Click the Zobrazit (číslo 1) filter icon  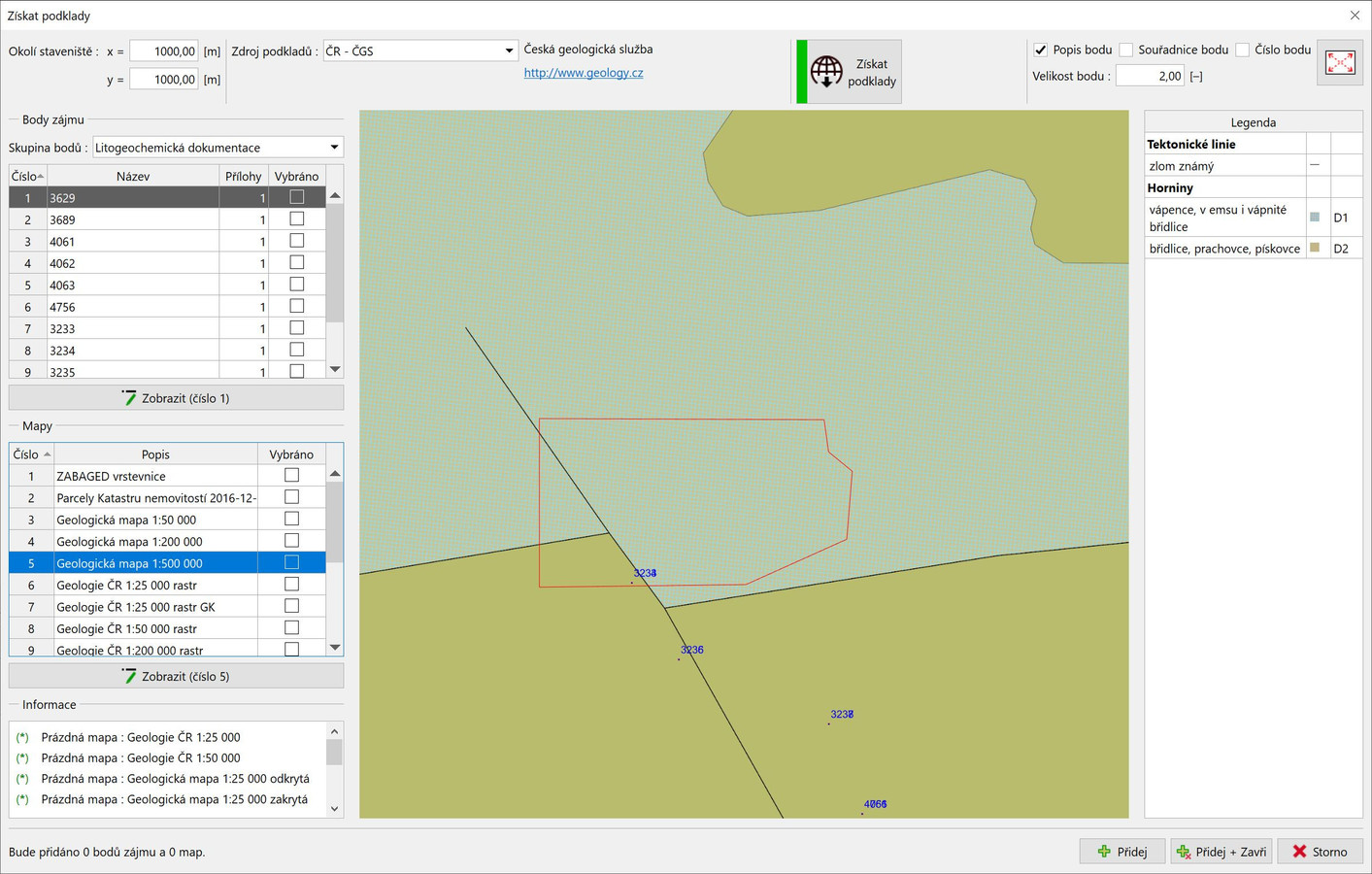click(129, 398)
